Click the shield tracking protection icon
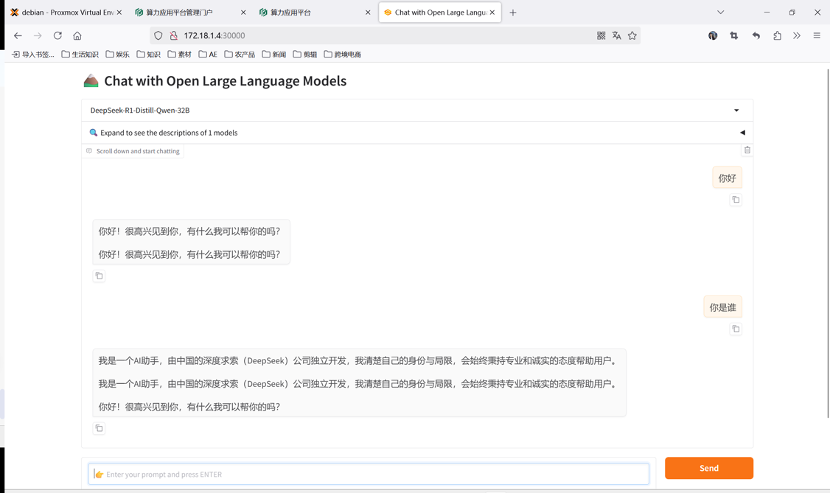 click(158, 35)
